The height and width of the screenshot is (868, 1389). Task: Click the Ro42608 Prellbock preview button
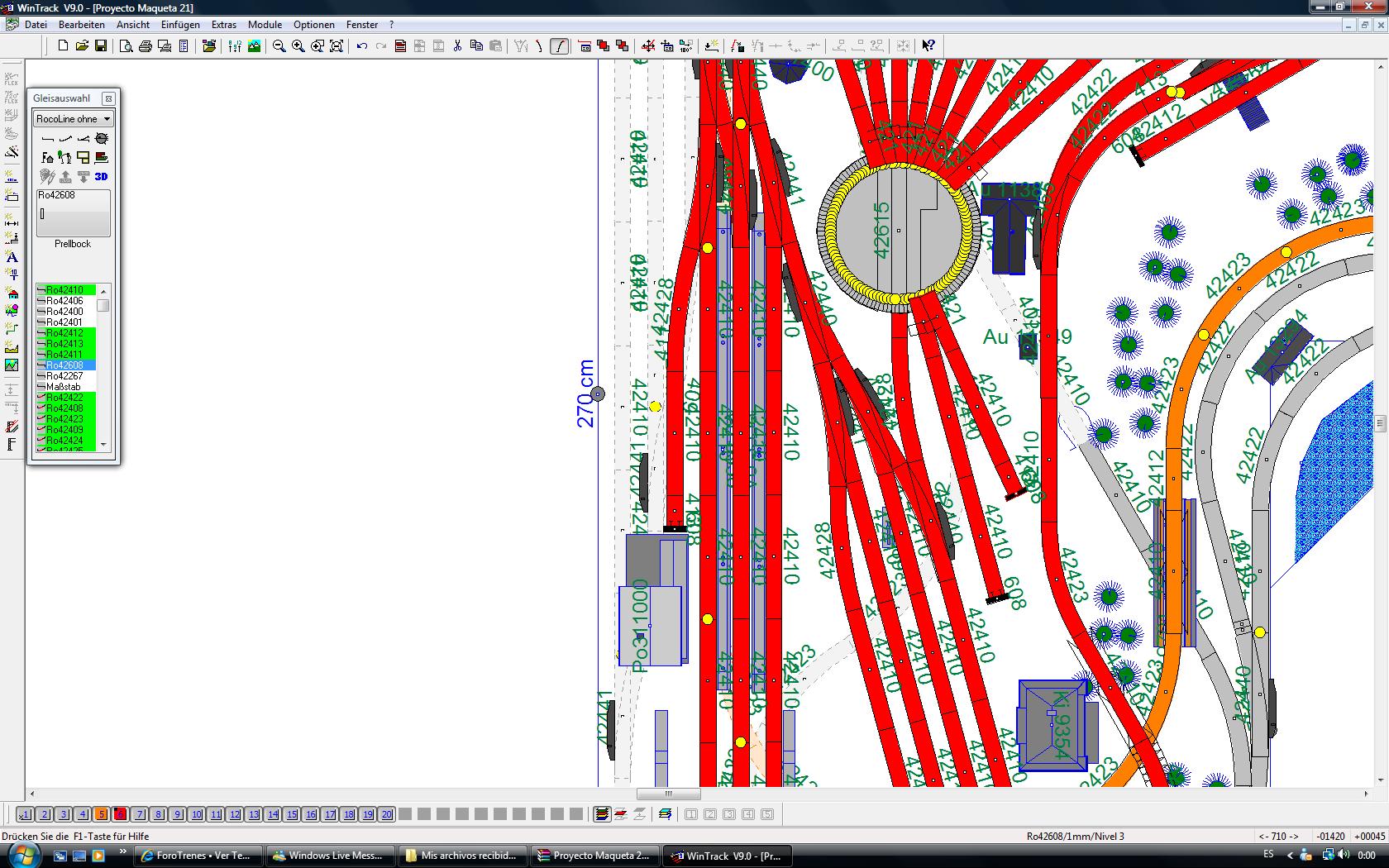(x=73, y=213)
